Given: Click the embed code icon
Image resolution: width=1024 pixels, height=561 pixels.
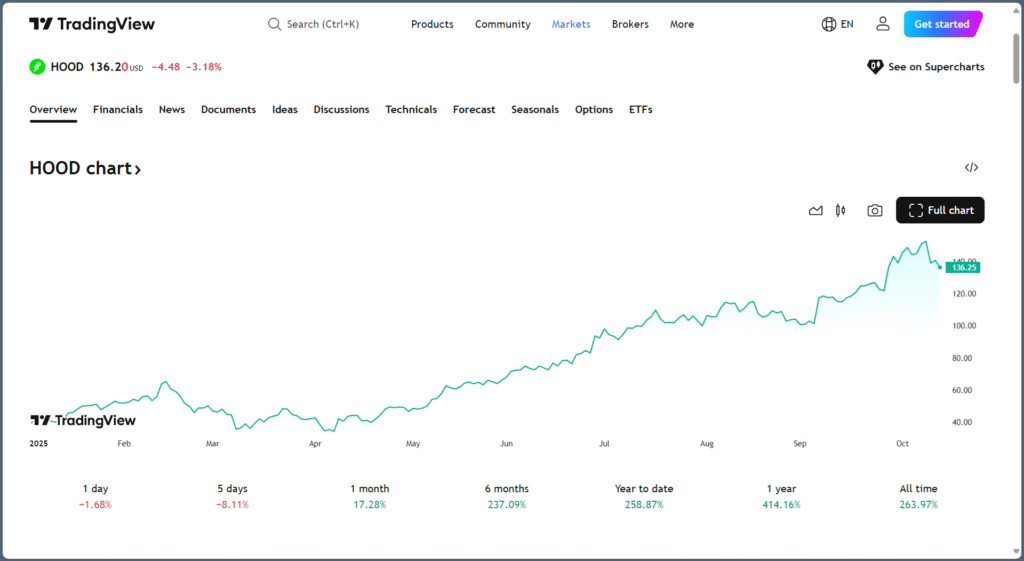Looking at the screenshot, I should pos(971,168).
